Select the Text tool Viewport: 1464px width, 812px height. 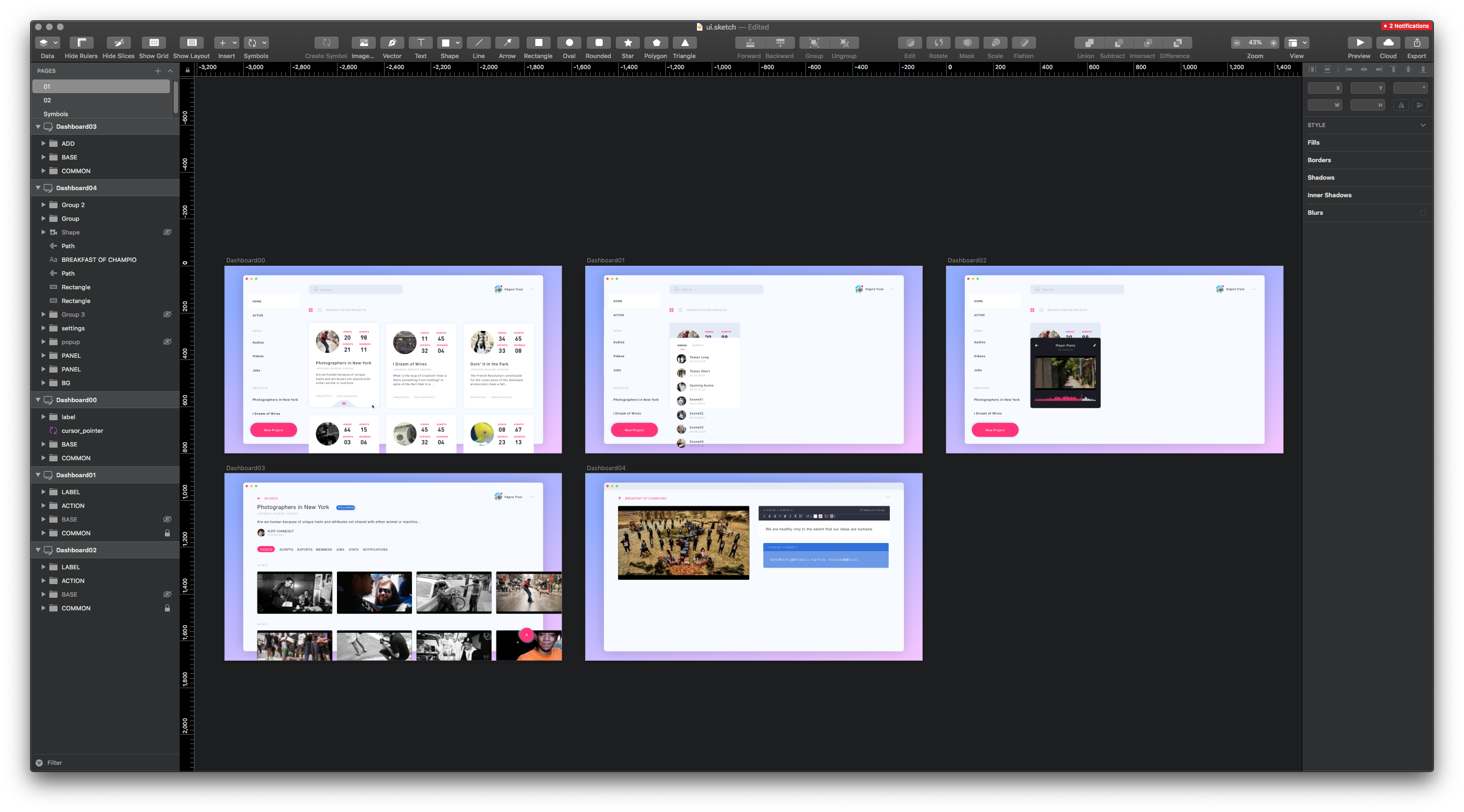pos(421,43)
